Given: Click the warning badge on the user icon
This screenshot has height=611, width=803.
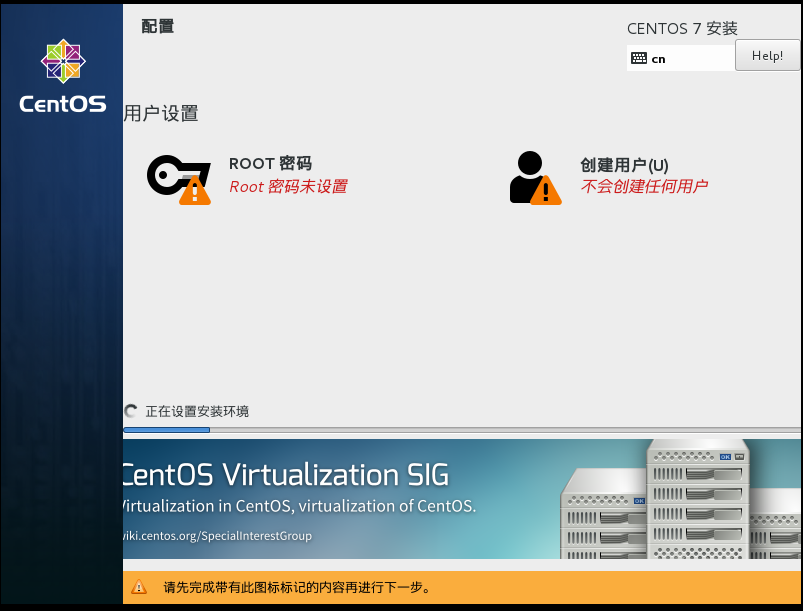Looking at the screenshot, I should click(x=546, y=190).
